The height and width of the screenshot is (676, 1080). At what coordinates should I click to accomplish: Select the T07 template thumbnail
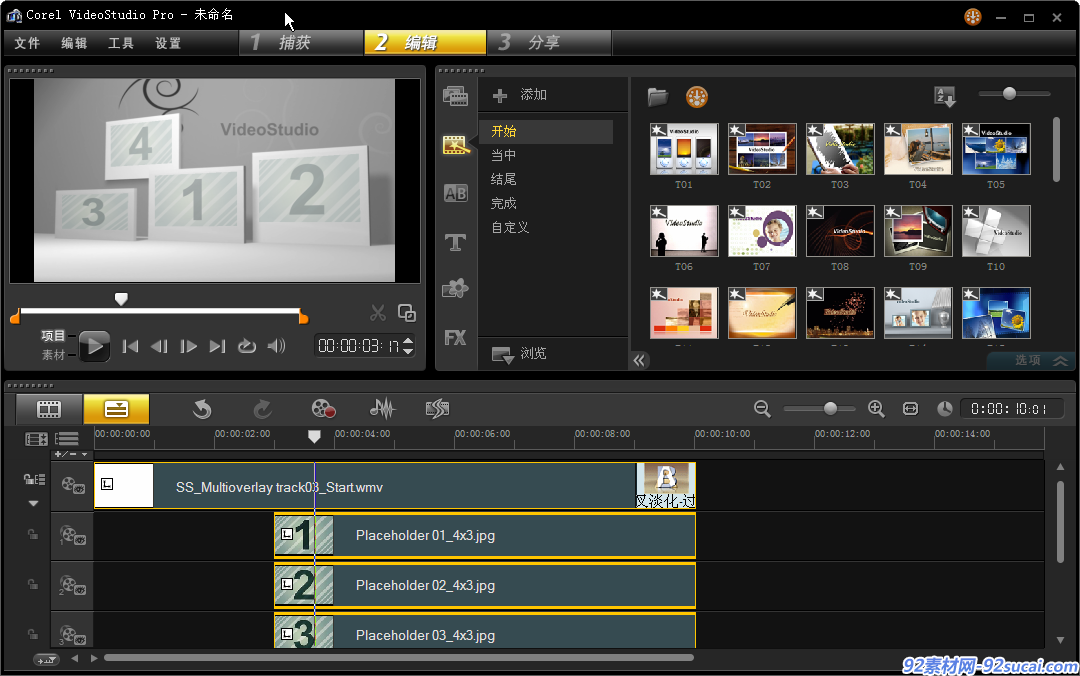(x=762, y=231)
